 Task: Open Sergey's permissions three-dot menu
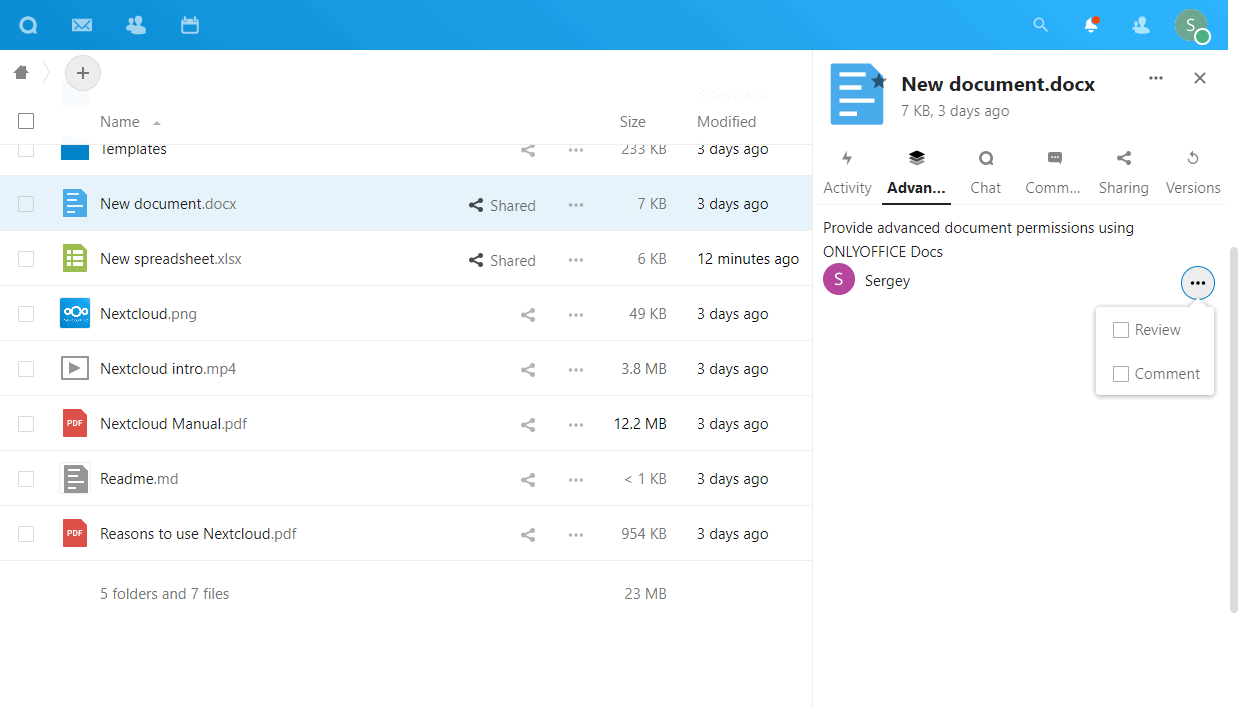coord(1198,283)
